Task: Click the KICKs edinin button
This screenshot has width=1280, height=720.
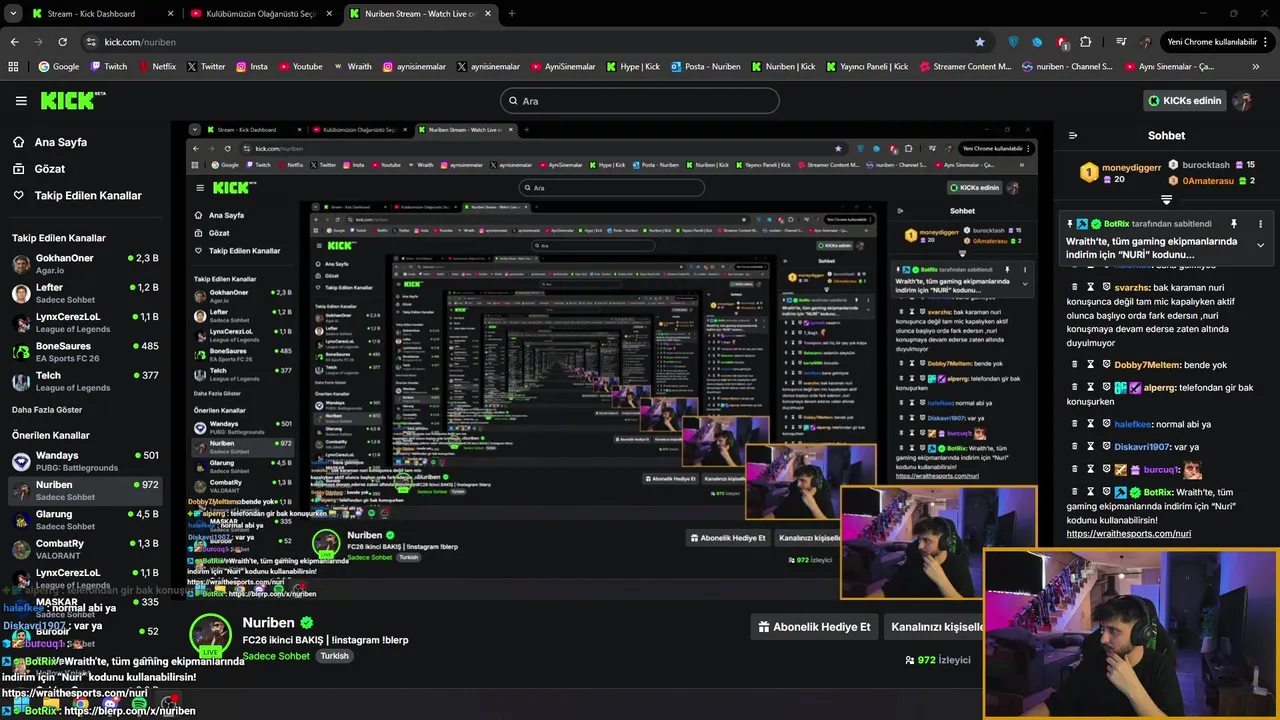Action: click(x=1185, y=100)
